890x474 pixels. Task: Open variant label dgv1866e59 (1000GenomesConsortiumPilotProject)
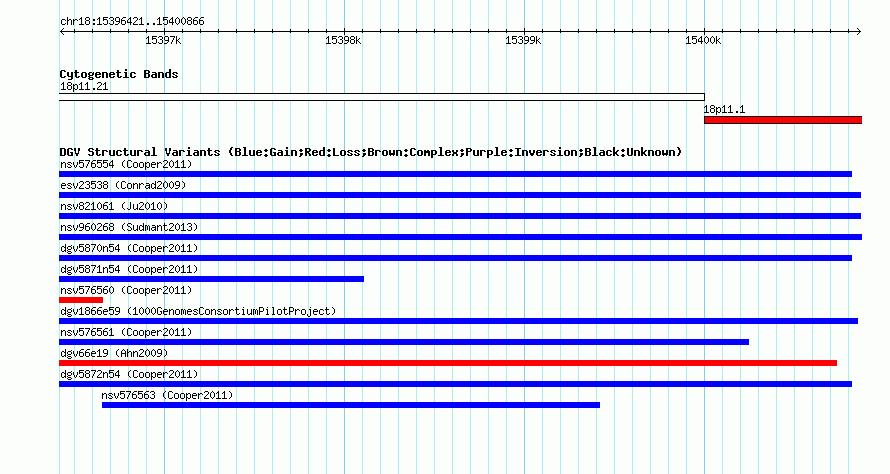click(x=198, y=312)
